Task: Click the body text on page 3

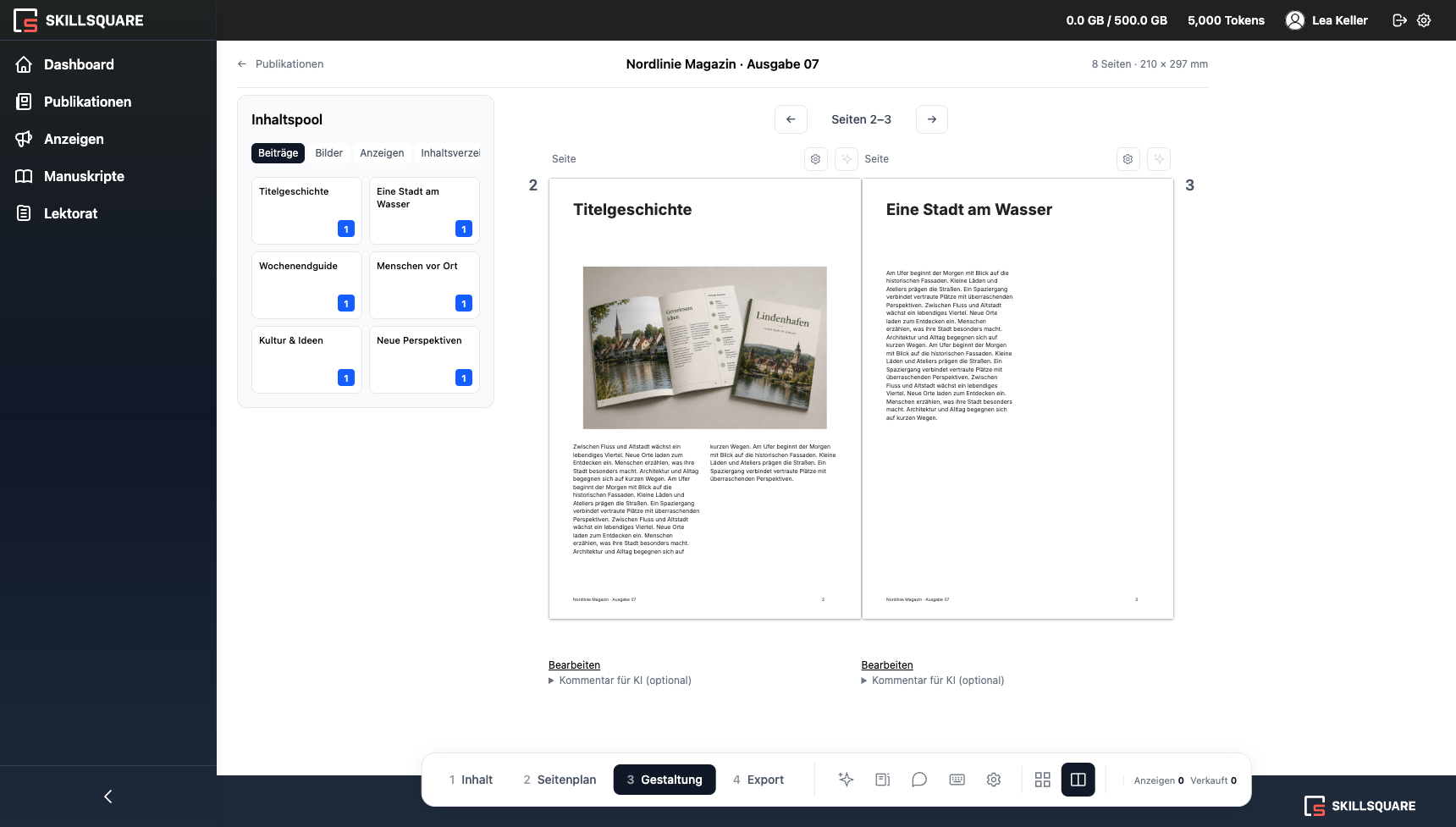Action: click(x=949, y=345)
